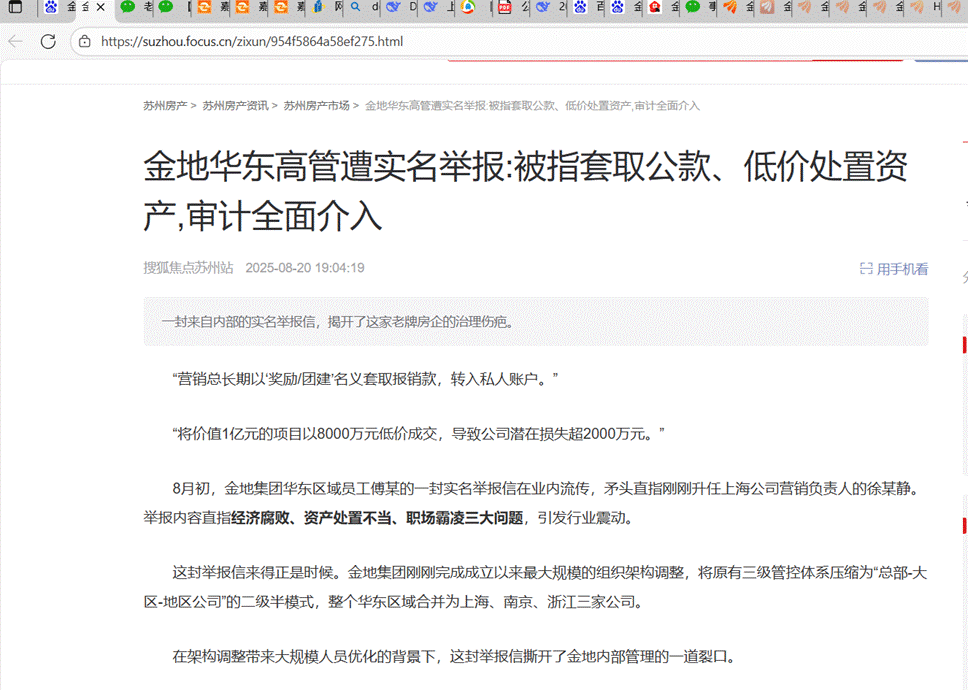968x690 pixels.
Task: Switch to the PDF icon tab
Action: (504, 8)
